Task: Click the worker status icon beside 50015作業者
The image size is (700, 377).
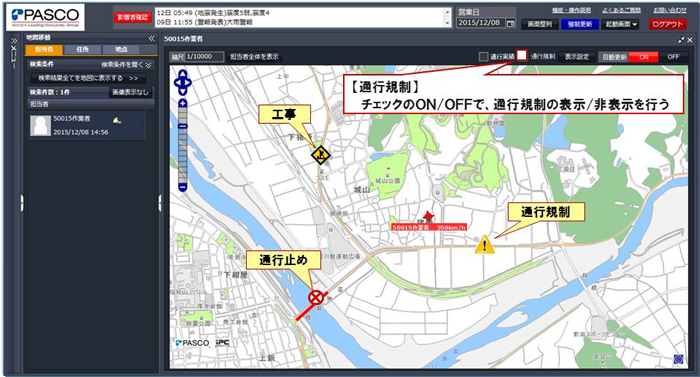Action: (117, 120)
